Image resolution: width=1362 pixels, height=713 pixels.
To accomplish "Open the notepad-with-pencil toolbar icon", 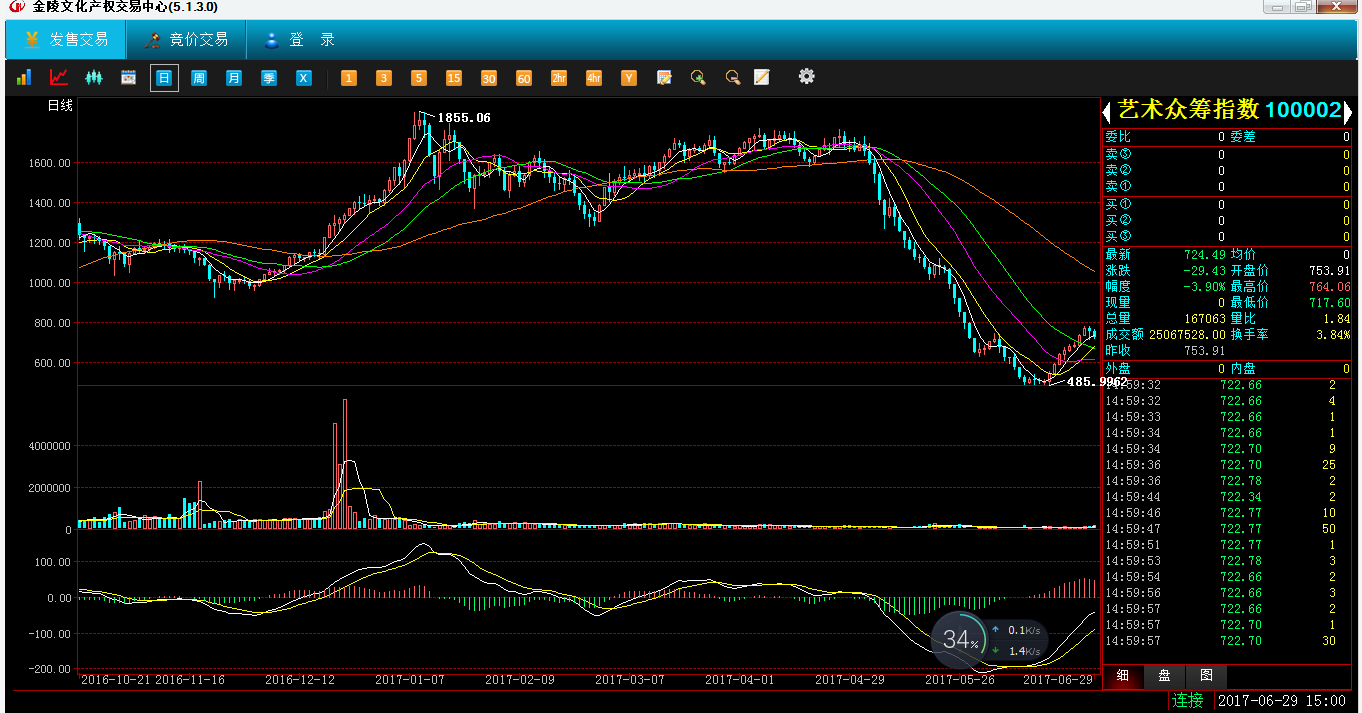I will tap(664, 77).
